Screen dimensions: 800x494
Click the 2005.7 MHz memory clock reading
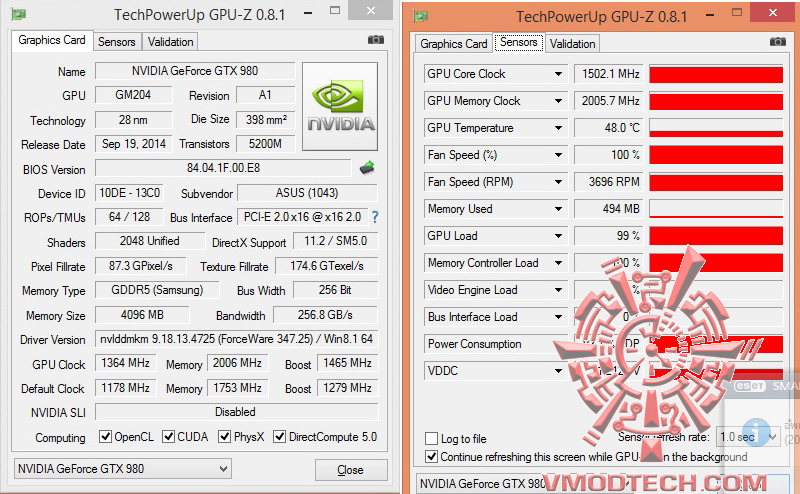click(x=609, y=101)
